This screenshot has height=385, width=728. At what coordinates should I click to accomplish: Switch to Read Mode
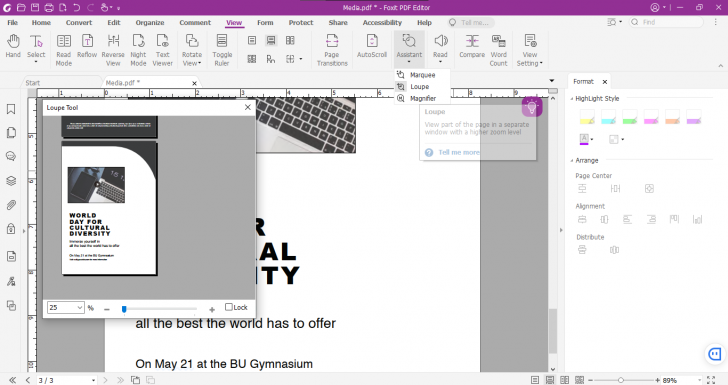point(64,50)
